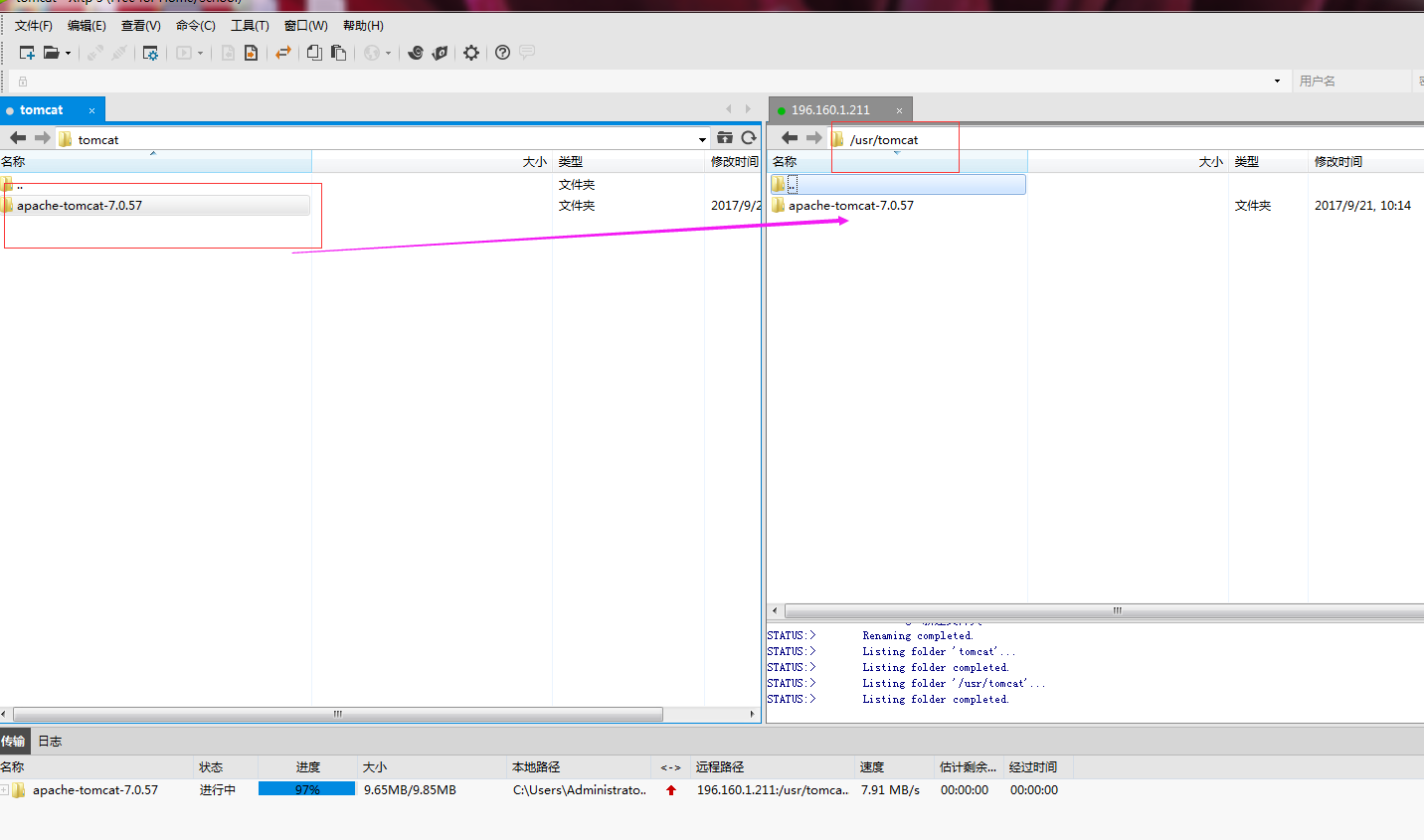
Task: Select the 传输 transfer tab
Action: tap(13, 742)
